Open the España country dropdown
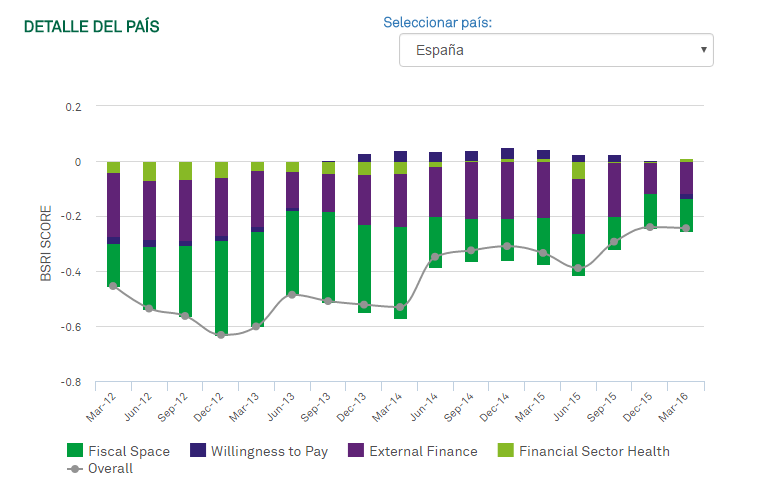Viewport: 776px width, 492px height. pos(556,50)
